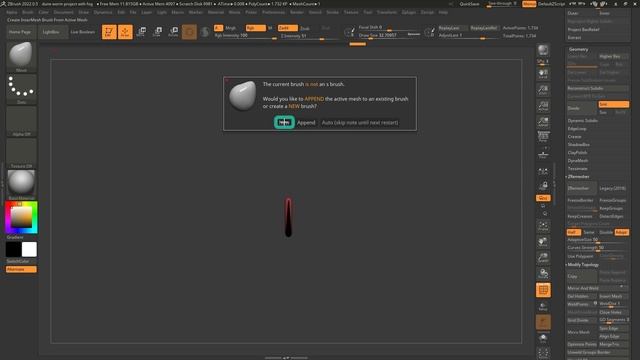Select the black main color swatch
The width and height of the screenshot is (640, 360).
13,249
